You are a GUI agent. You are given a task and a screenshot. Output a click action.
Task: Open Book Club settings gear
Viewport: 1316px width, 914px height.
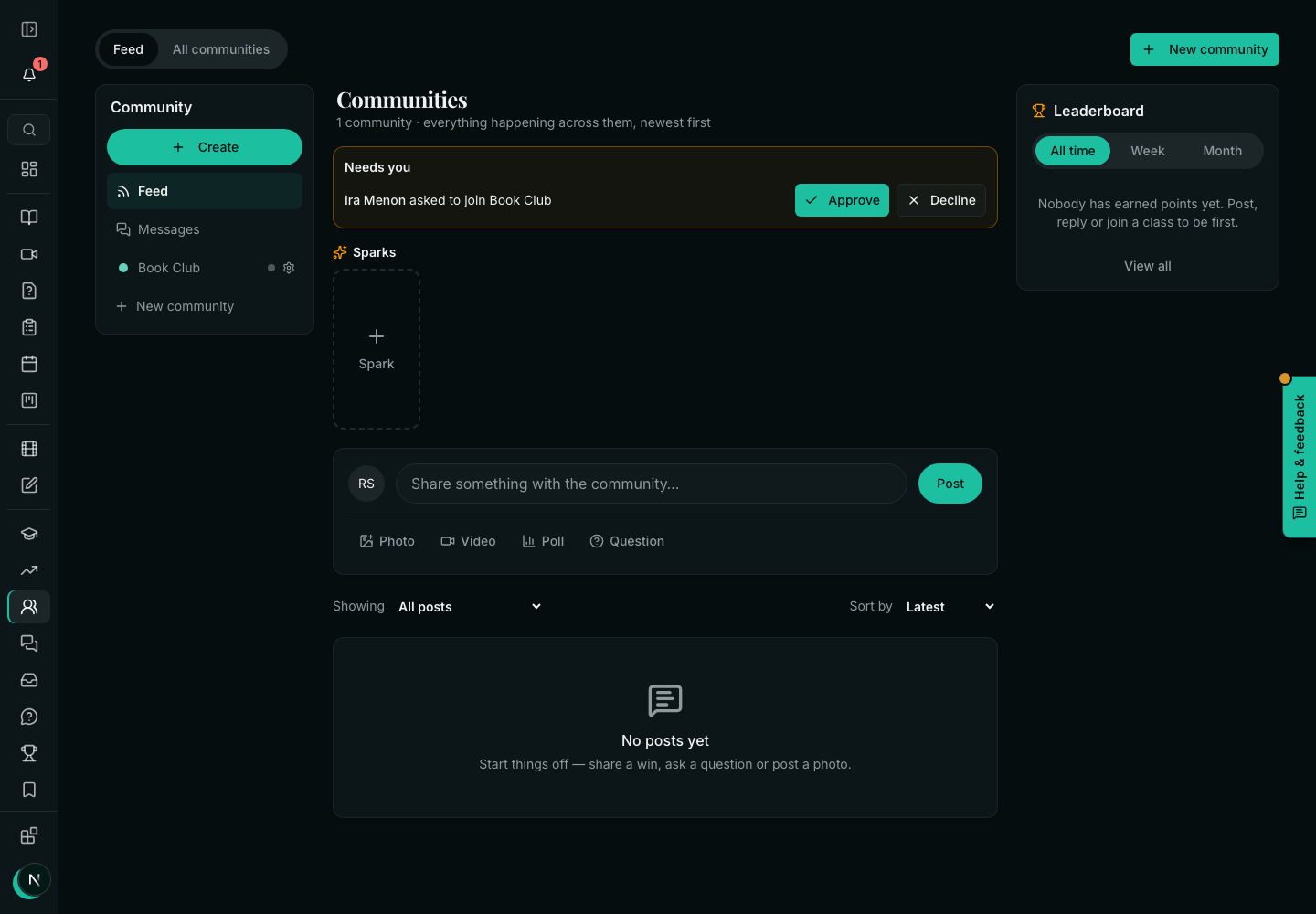(x=289, y=268)
